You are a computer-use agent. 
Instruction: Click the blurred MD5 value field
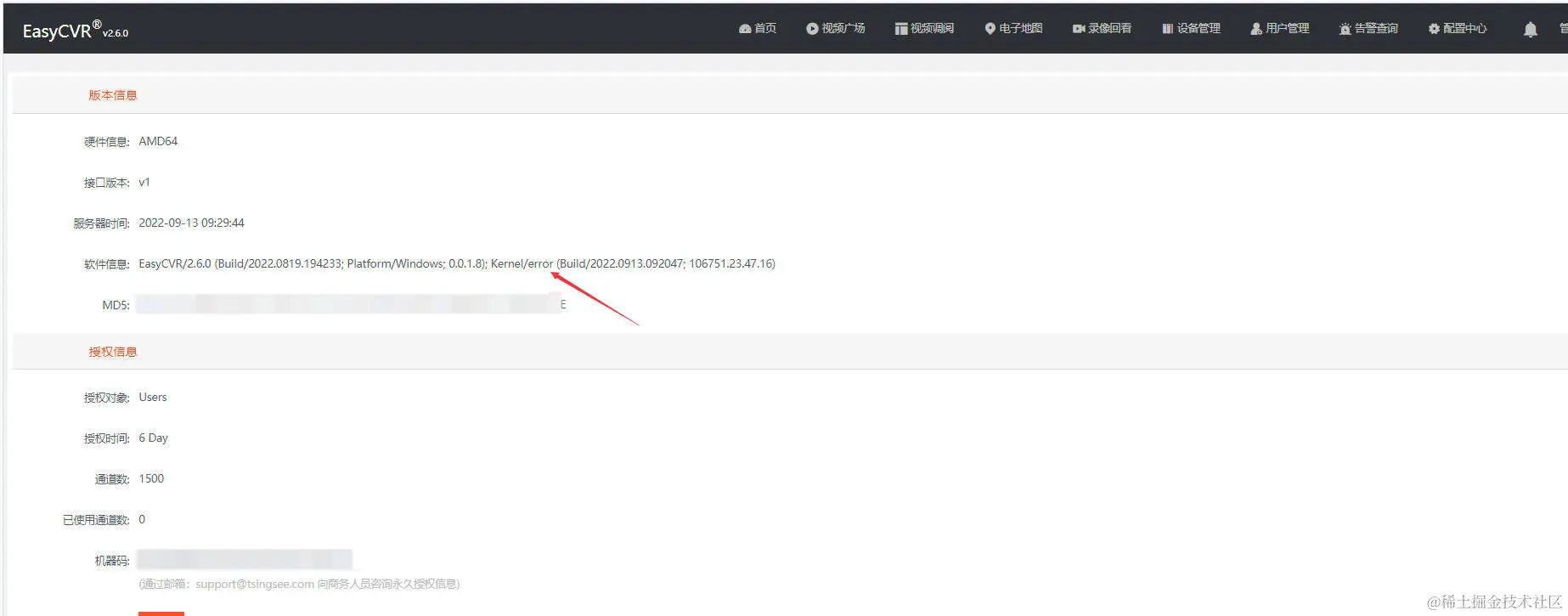tap(348, 304)
